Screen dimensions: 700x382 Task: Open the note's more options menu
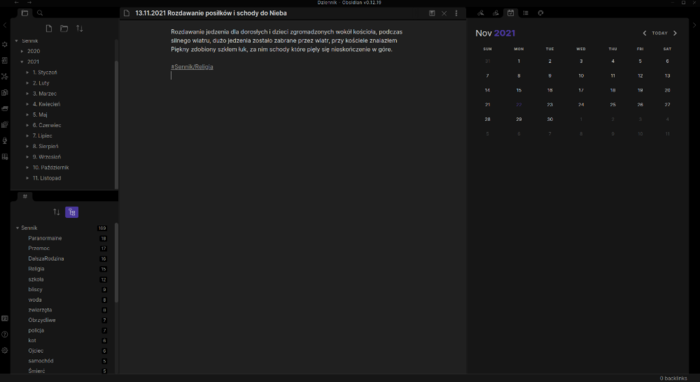pyautogui.click(x=456, y=13)
